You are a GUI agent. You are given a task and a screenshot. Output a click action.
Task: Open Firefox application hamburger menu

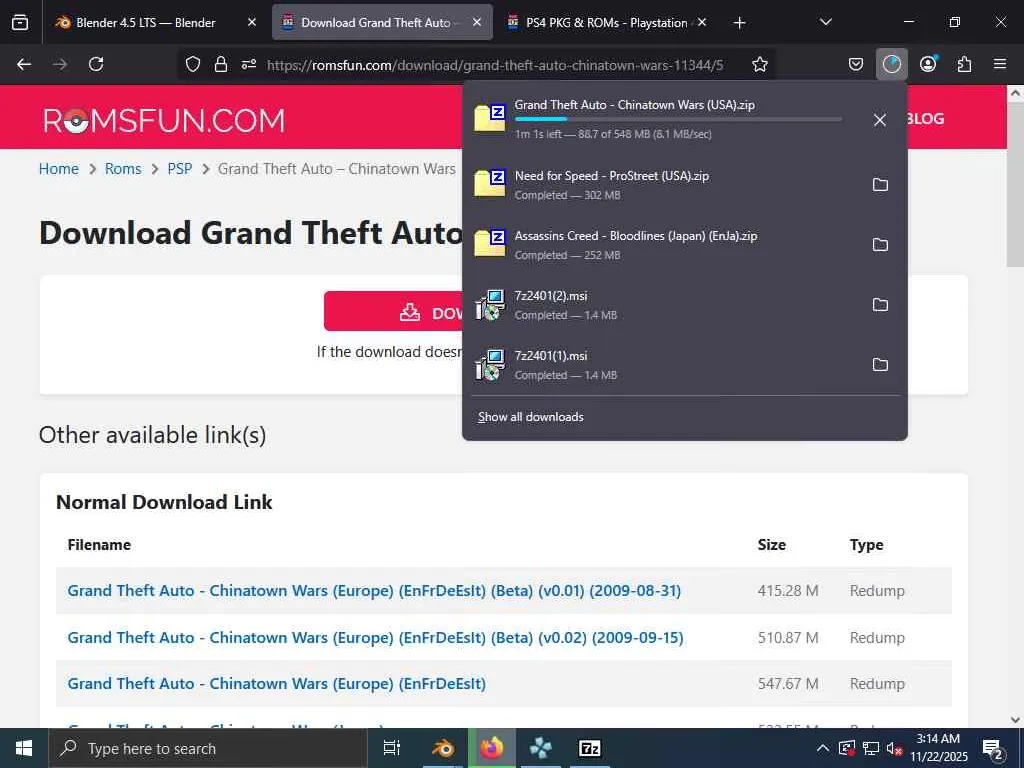(1000, 64)
